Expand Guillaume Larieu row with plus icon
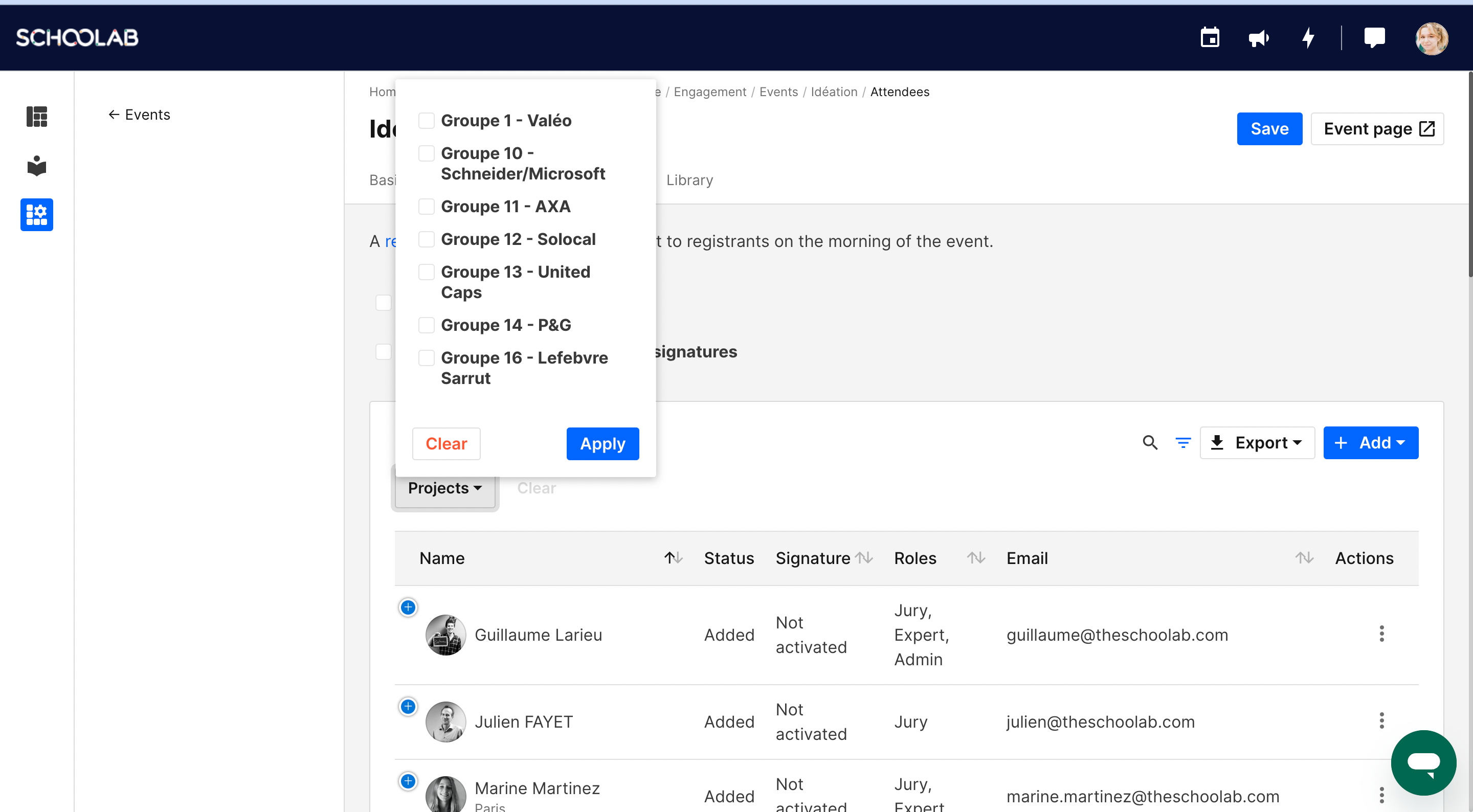 tap(408, 607)
